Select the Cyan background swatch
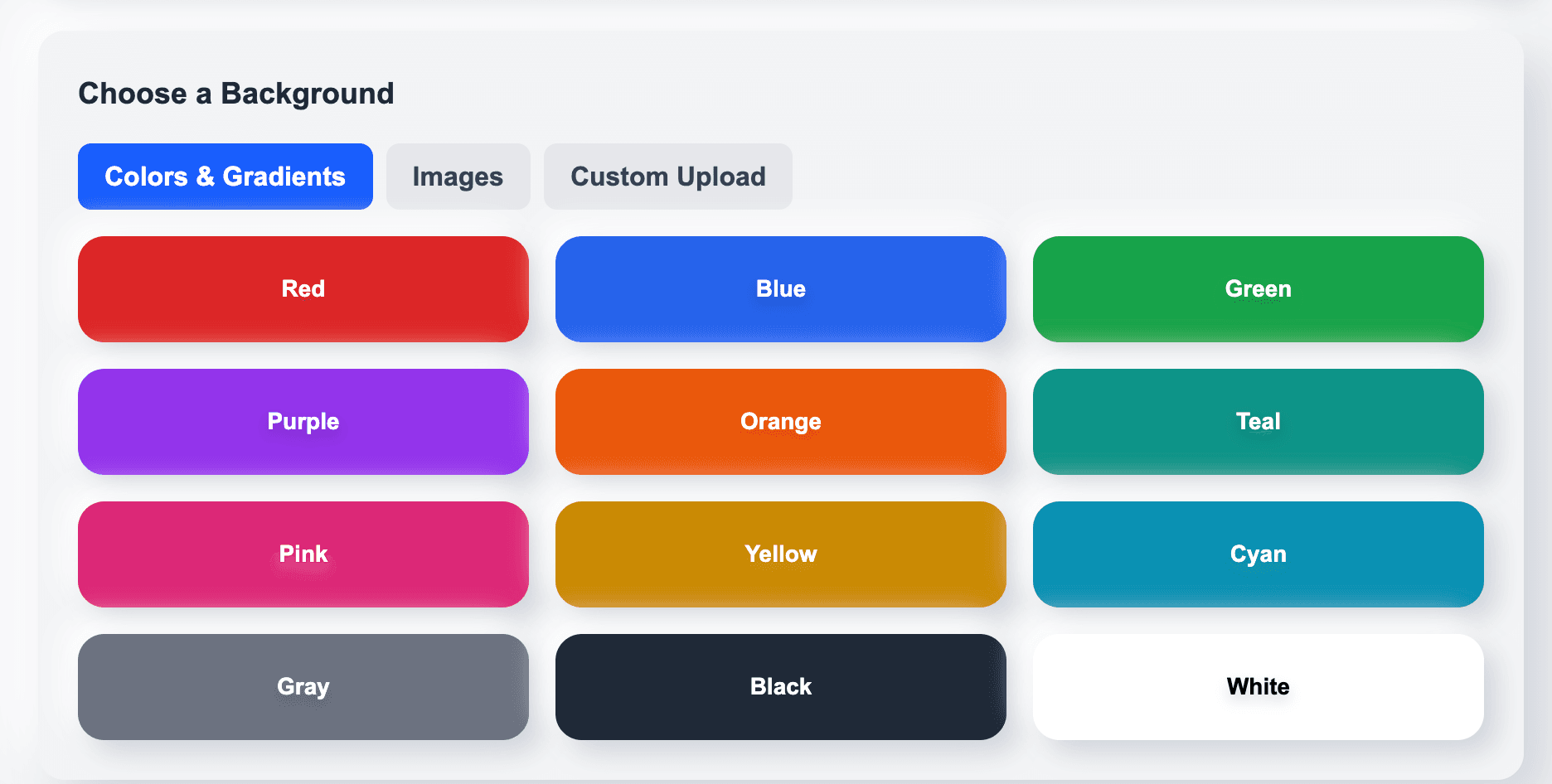The width and height of the screenshot is (1552, 784). coord(1258,554)
